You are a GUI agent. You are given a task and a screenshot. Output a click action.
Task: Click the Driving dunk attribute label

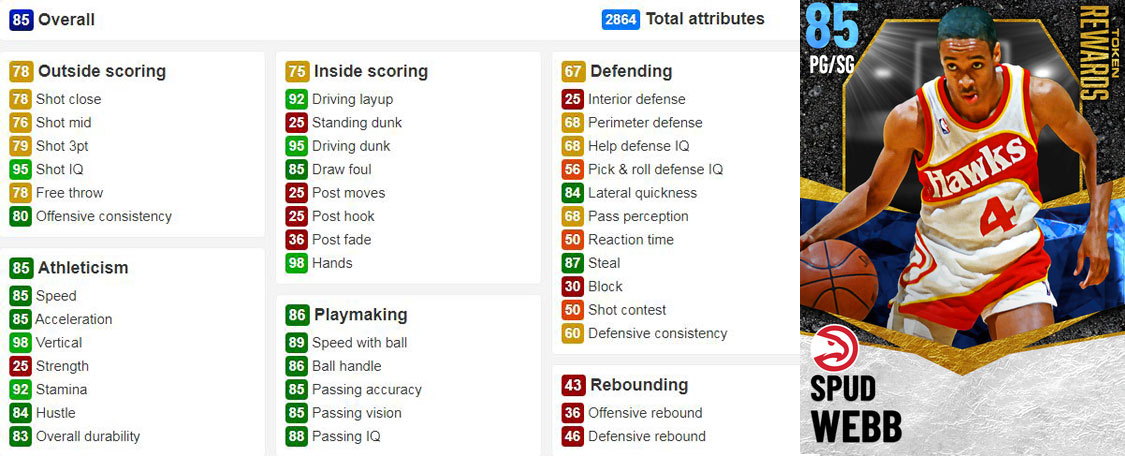351,146
